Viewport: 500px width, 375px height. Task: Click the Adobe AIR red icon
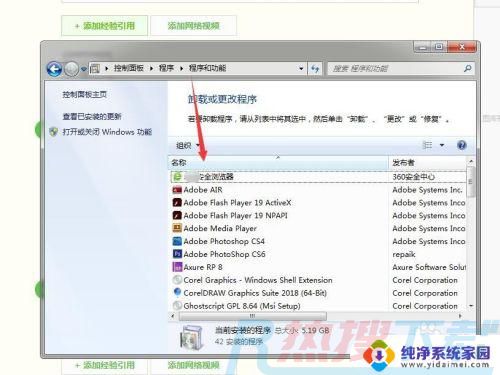click(x=177, y=190)
